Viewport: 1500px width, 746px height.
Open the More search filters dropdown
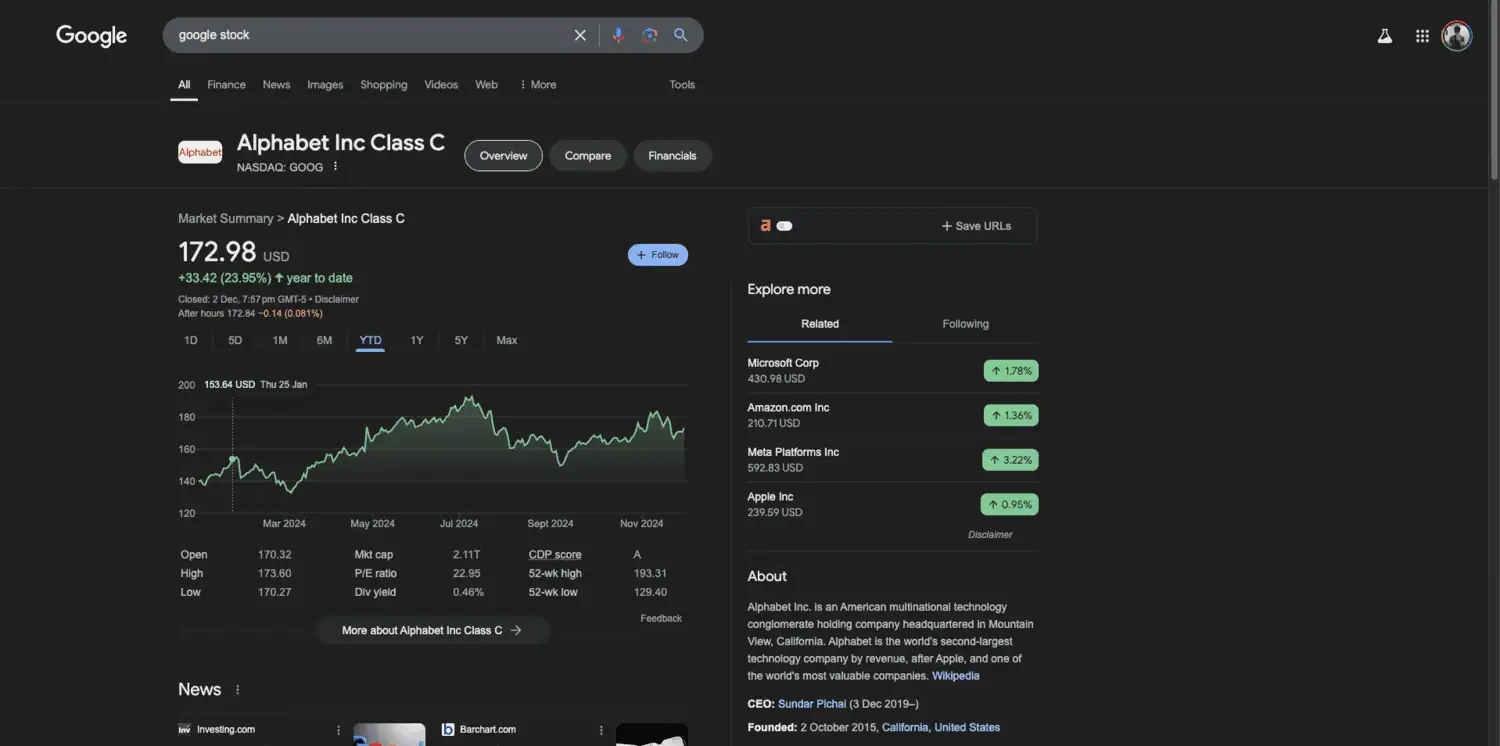pos(538,85)
